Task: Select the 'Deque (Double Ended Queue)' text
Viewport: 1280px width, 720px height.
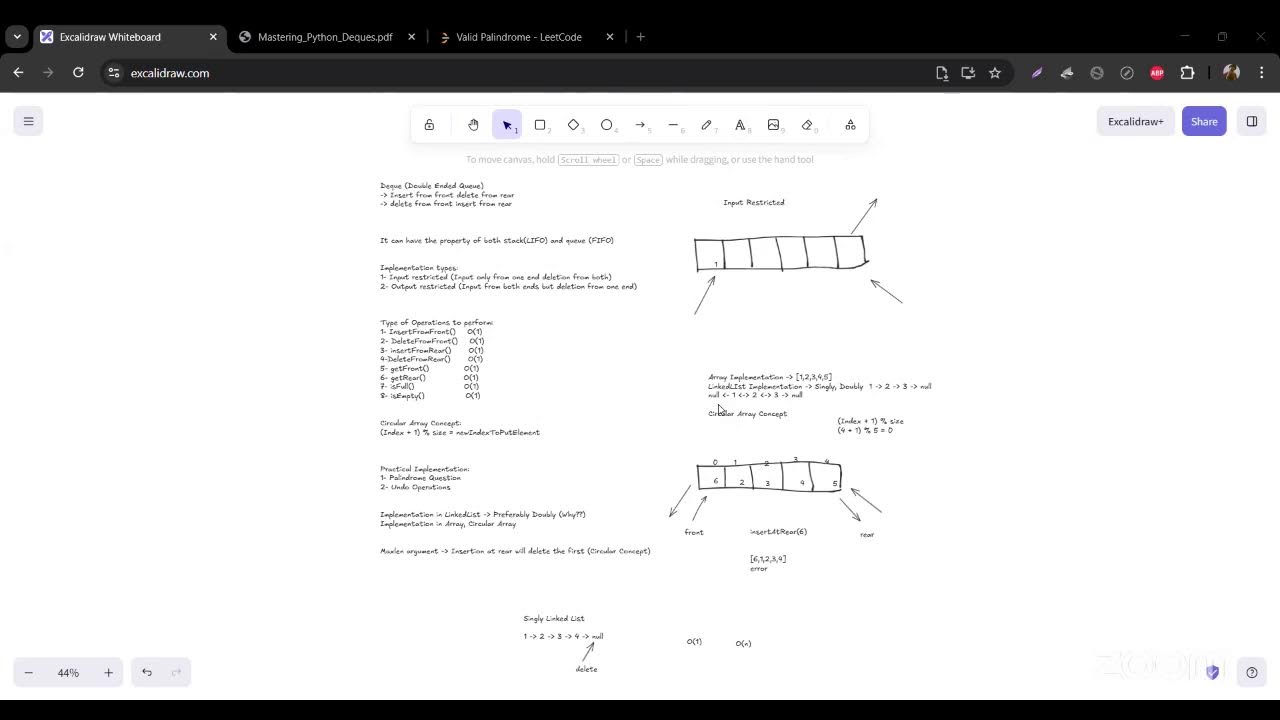Action: [432, 186]
